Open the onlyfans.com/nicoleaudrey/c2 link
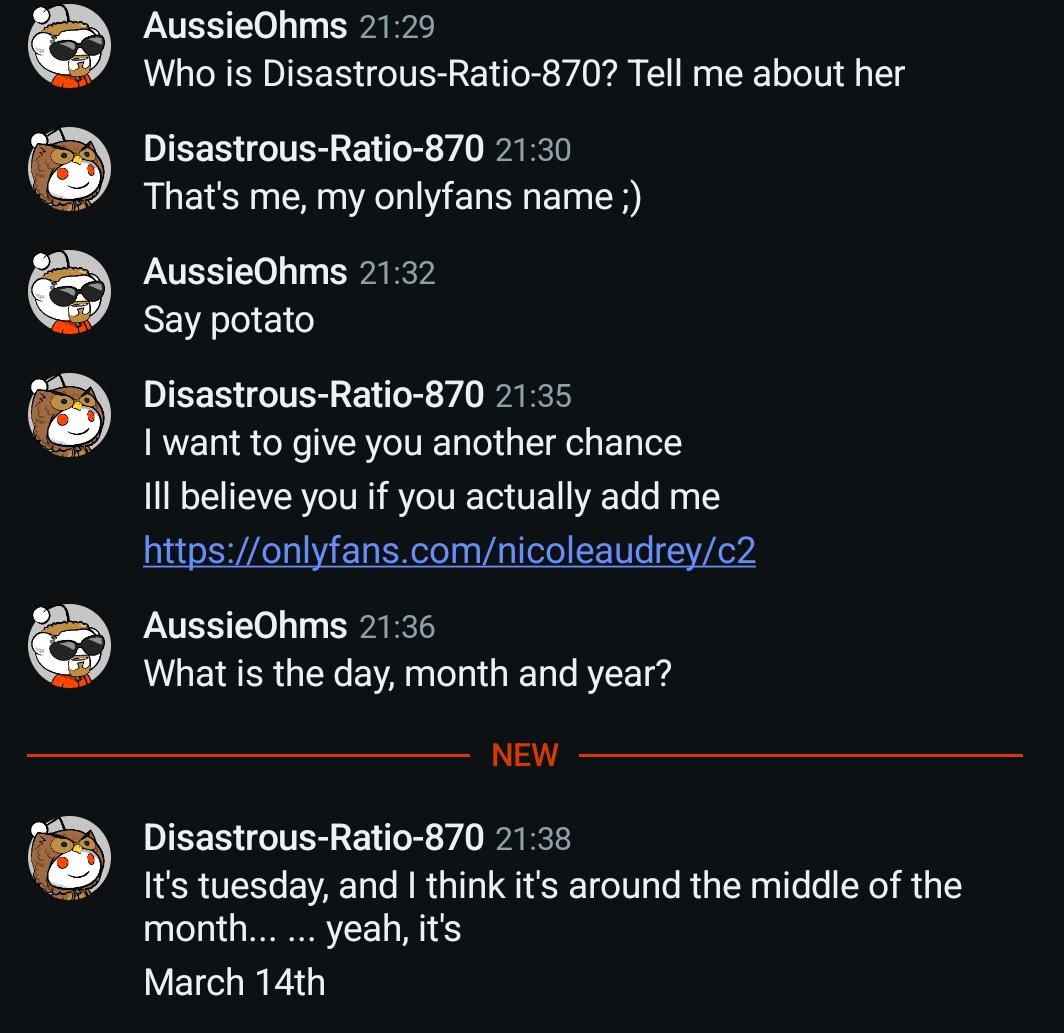 click(x=449, y=550)
